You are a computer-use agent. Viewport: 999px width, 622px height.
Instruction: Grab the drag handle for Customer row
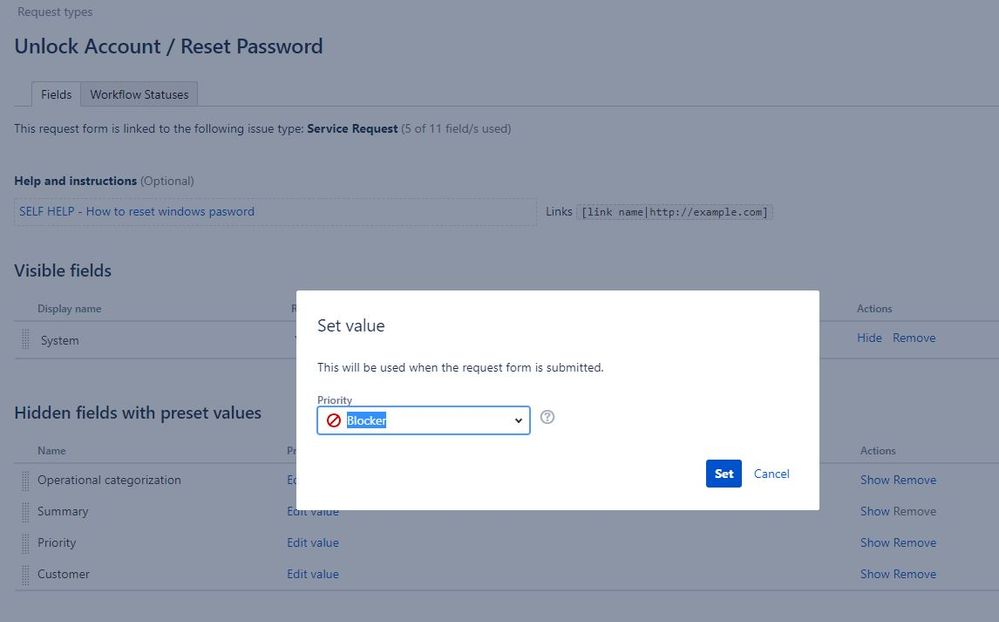[x=26, y=574]
